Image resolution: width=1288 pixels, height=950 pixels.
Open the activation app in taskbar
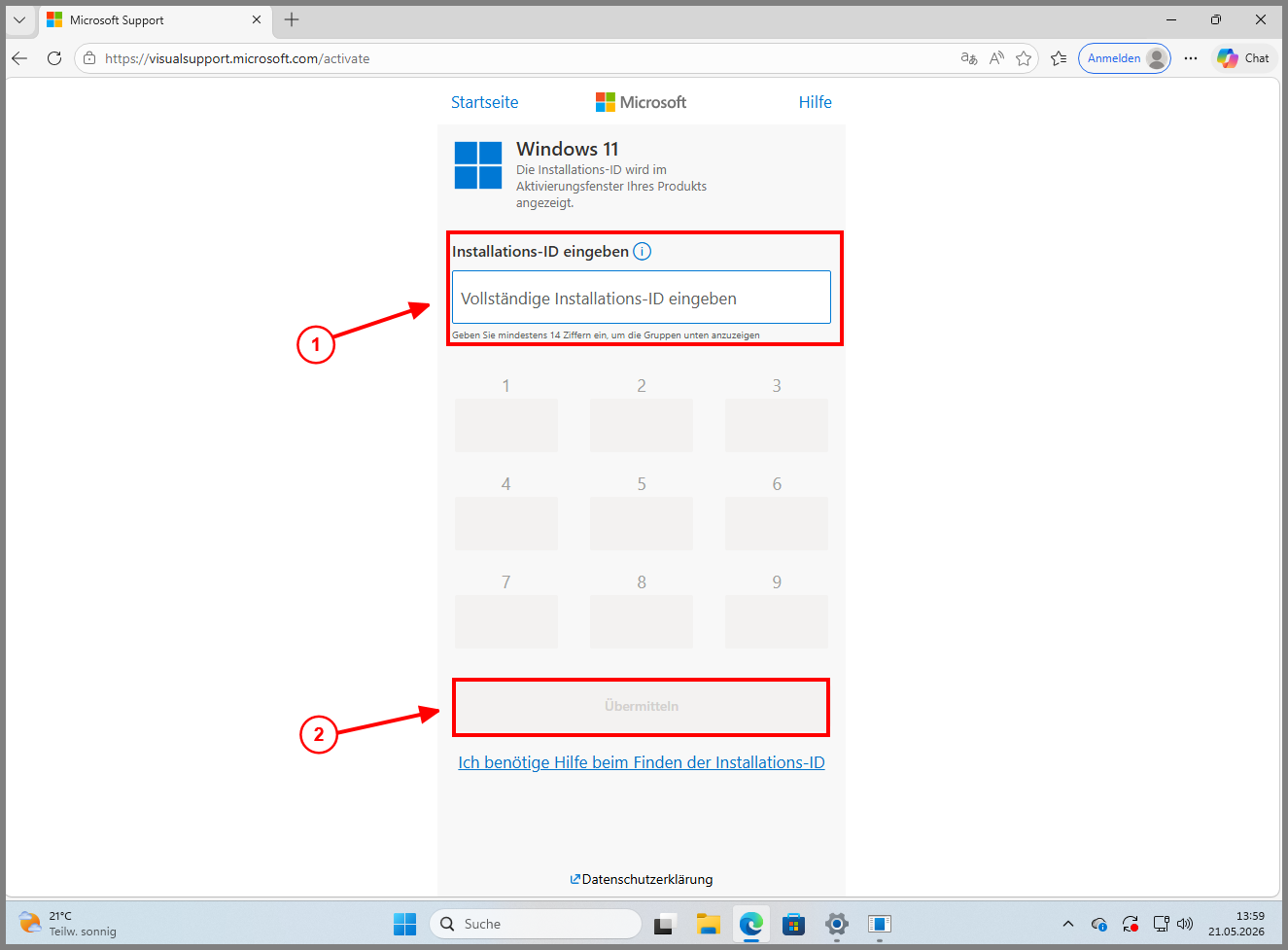coord(880,924)
